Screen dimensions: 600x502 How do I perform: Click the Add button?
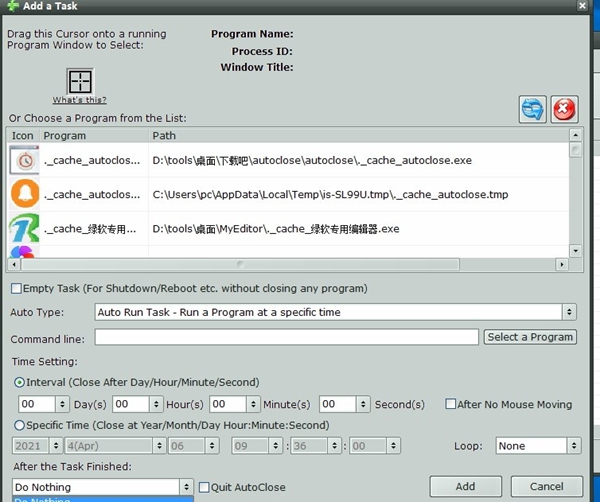pyautogui.click(x=465, y=486)
